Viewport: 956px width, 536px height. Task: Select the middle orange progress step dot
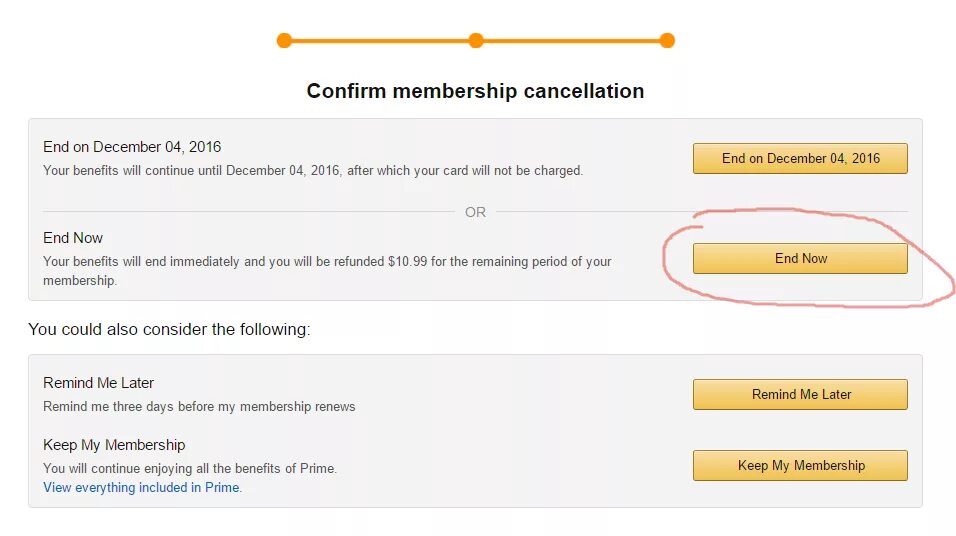tap(476, 41)
